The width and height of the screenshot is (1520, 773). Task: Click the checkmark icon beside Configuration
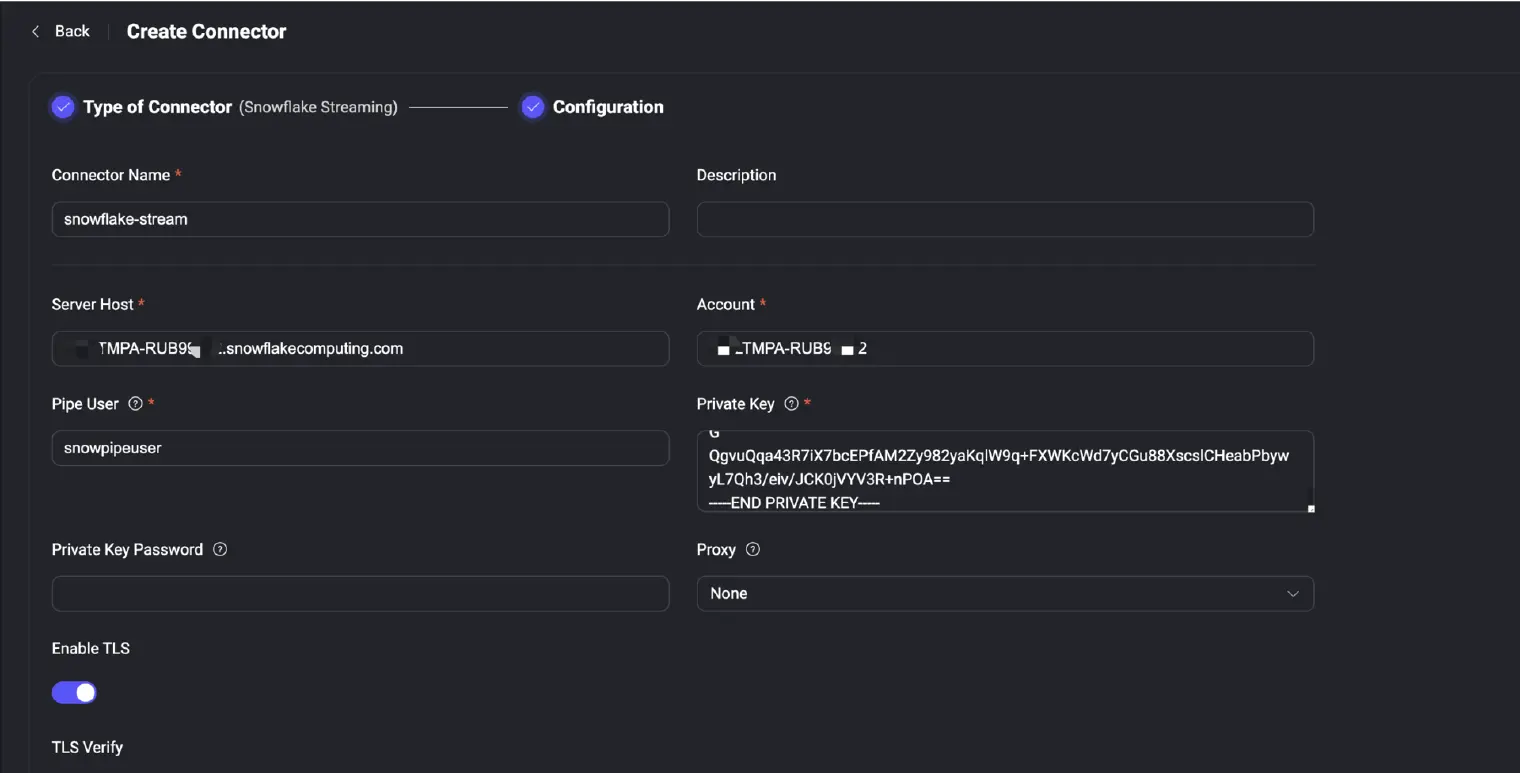[x=533, y=107]
